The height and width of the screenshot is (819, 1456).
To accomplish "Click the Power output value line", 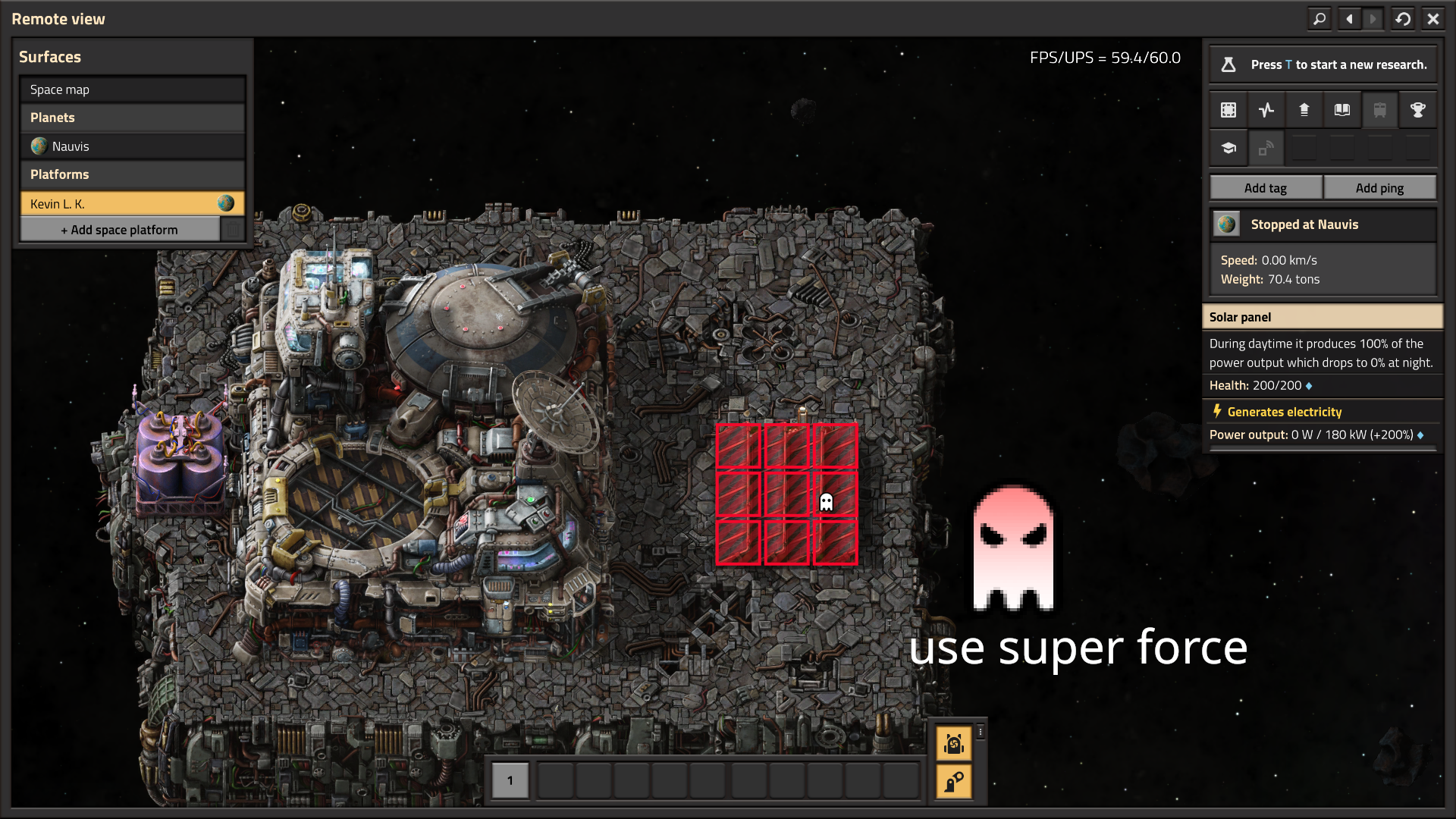I will pyautogui.click(x=1316, y=435).
